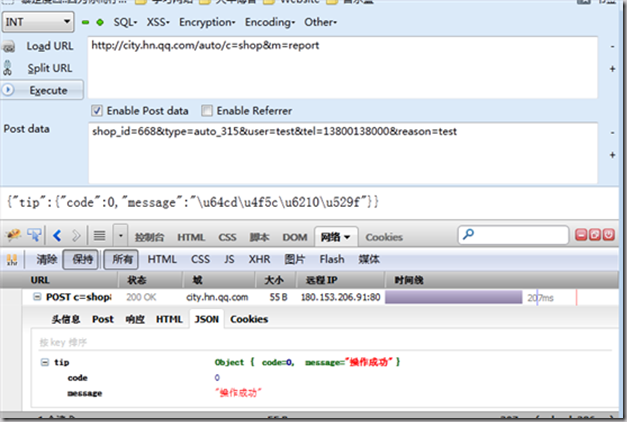The width and height of the screenshot is (627, 422).
Task: Open the SQL menu
Action: point(125,22)
